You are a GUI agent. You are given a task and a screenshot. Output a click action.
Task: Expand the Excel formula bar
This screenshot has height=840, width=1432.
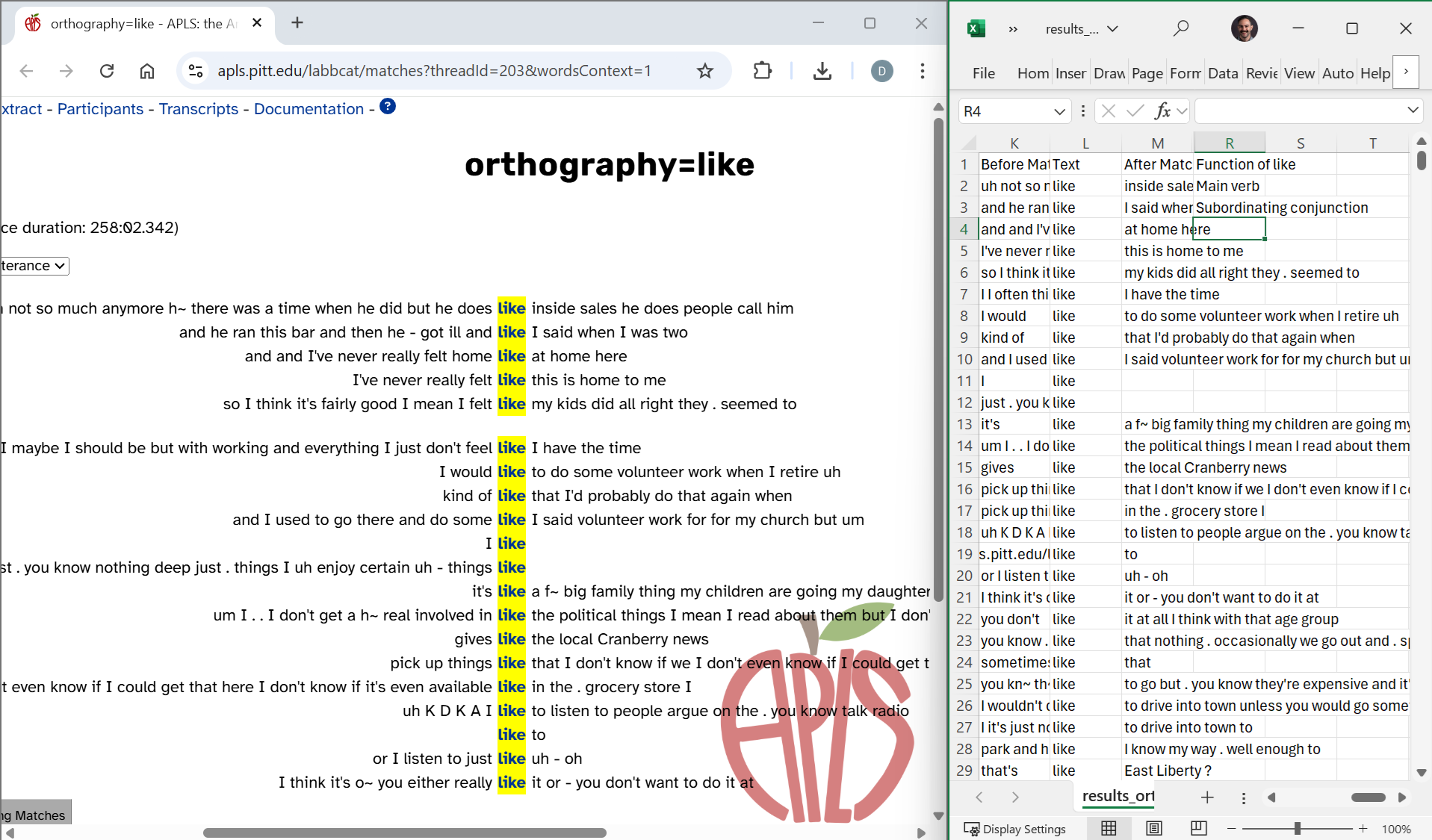click(1413, 111)
